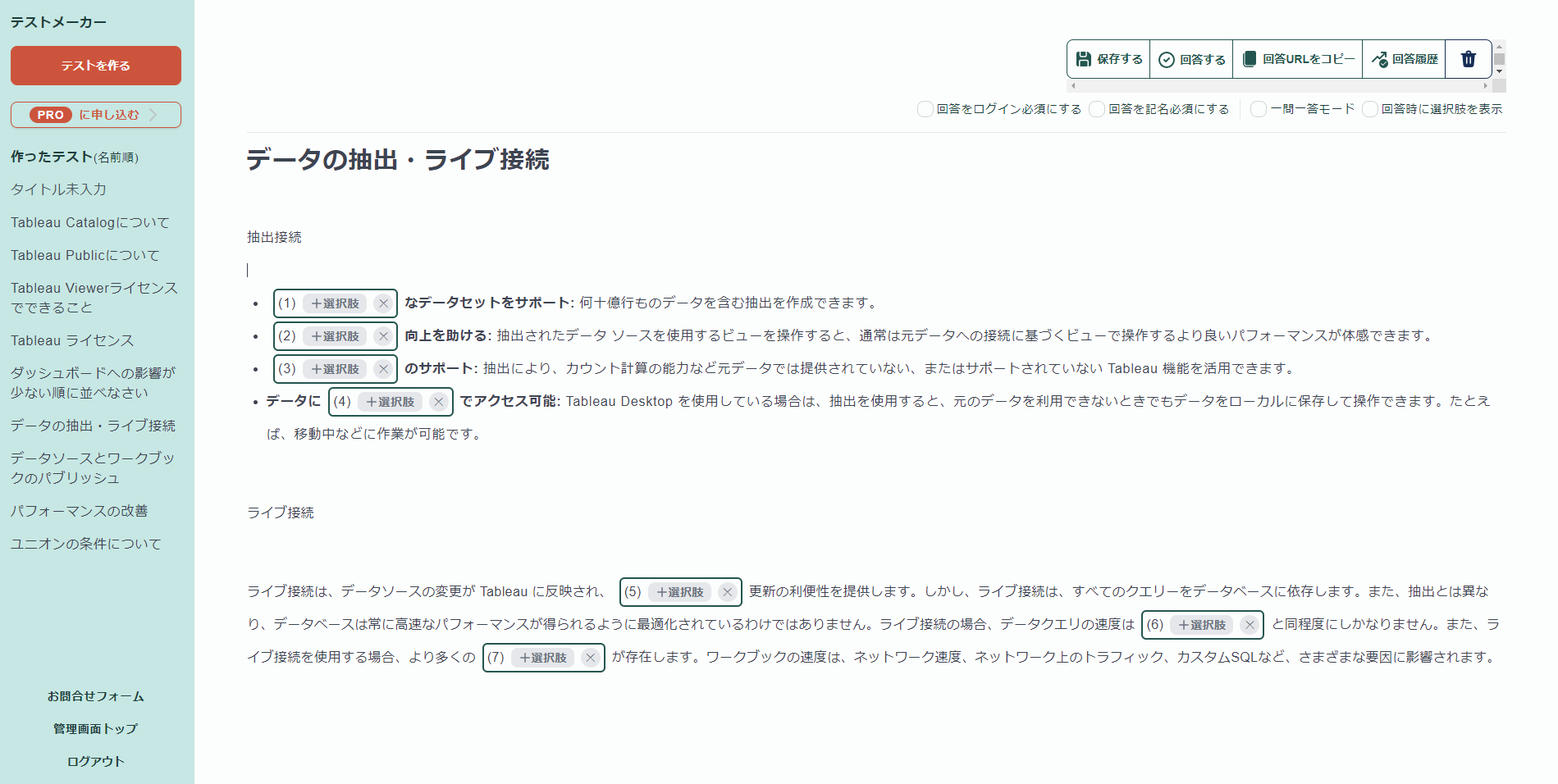
Task: Click the trash can delete icon
Action: pos(1468,59)
